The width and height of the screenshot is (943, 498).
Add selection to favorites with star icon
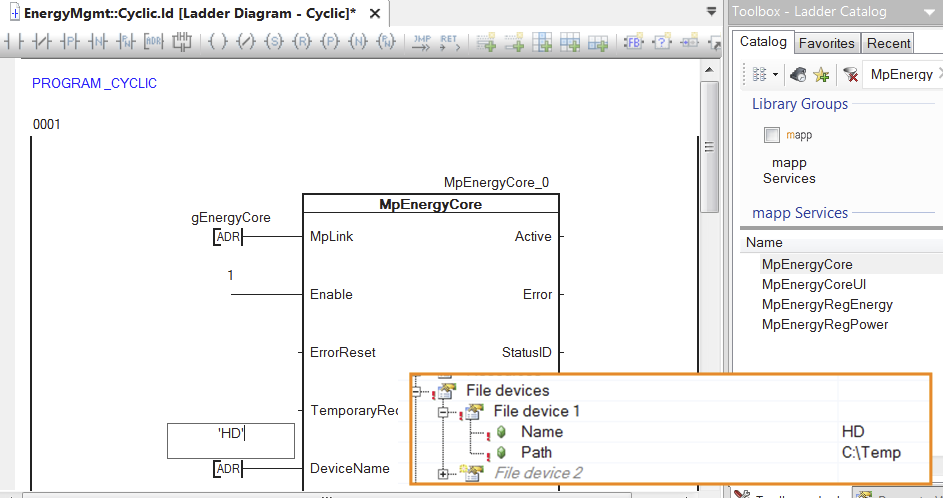point(821,75)
